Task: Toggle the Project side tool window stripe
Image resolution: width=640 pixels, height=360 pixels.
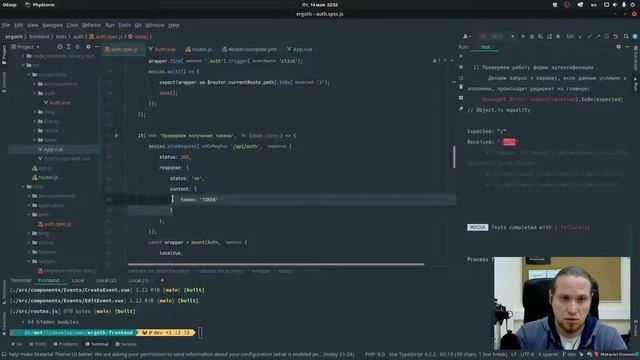Action: tap(4, 54)
